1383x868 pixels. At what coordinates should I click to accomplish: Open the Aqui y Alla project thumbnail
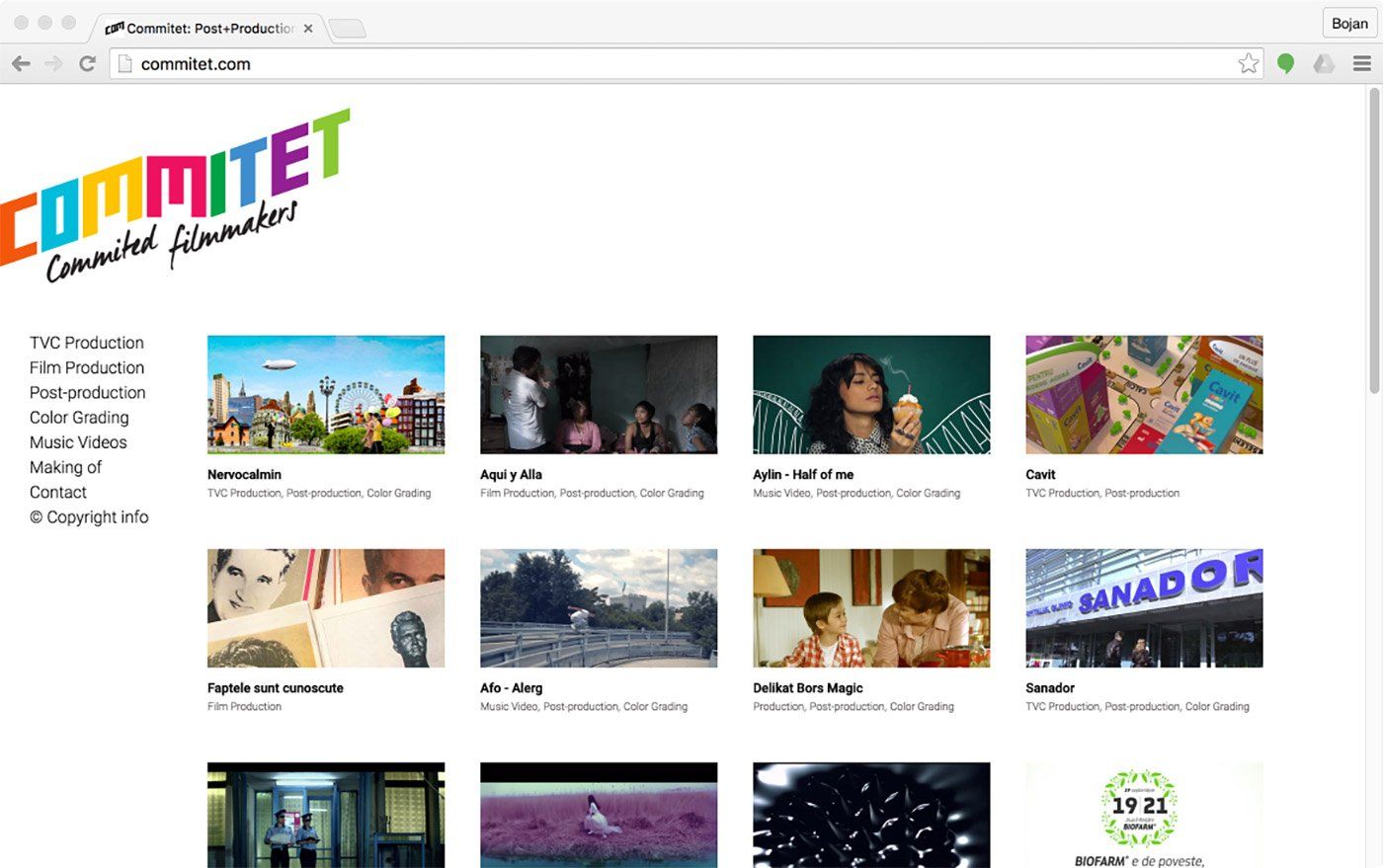tap(599, 394)
